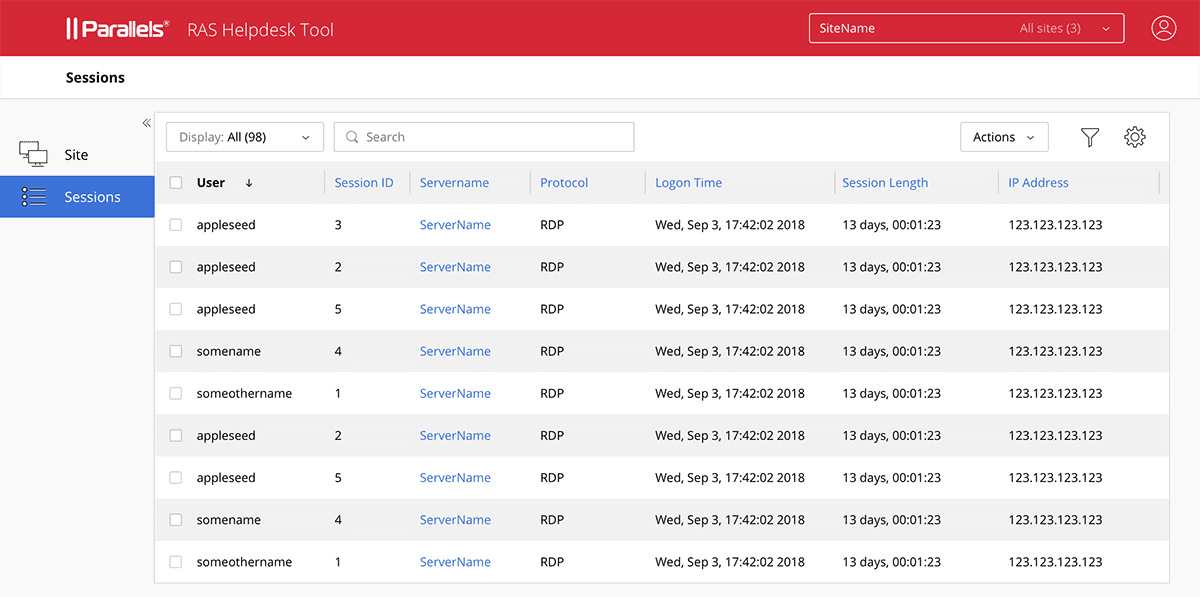Screen dimensions: 1200x597
Task: Select username in appleseed session 3 row
Action: (x=226, y=225)
